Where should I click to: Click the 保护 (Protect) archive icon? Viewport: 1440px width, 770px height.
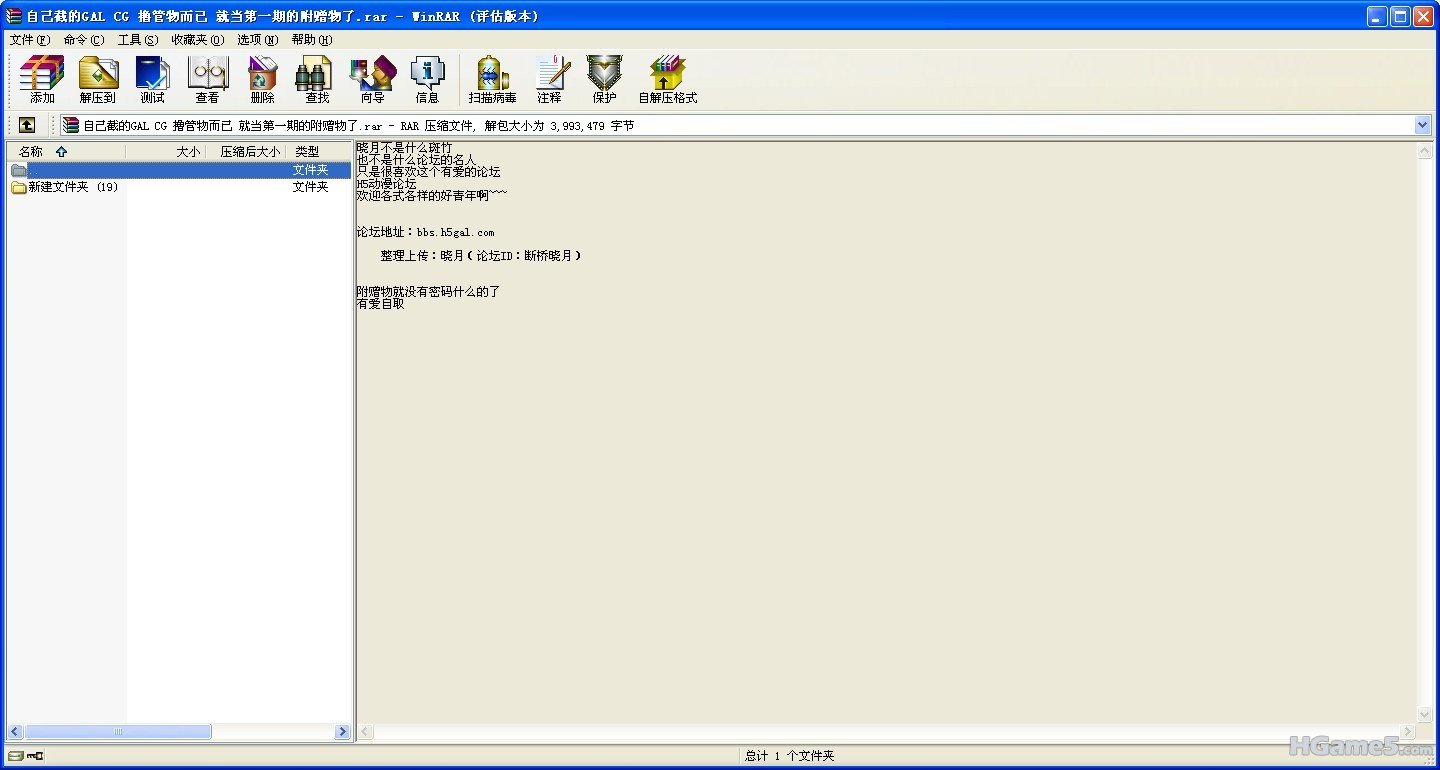604,80
